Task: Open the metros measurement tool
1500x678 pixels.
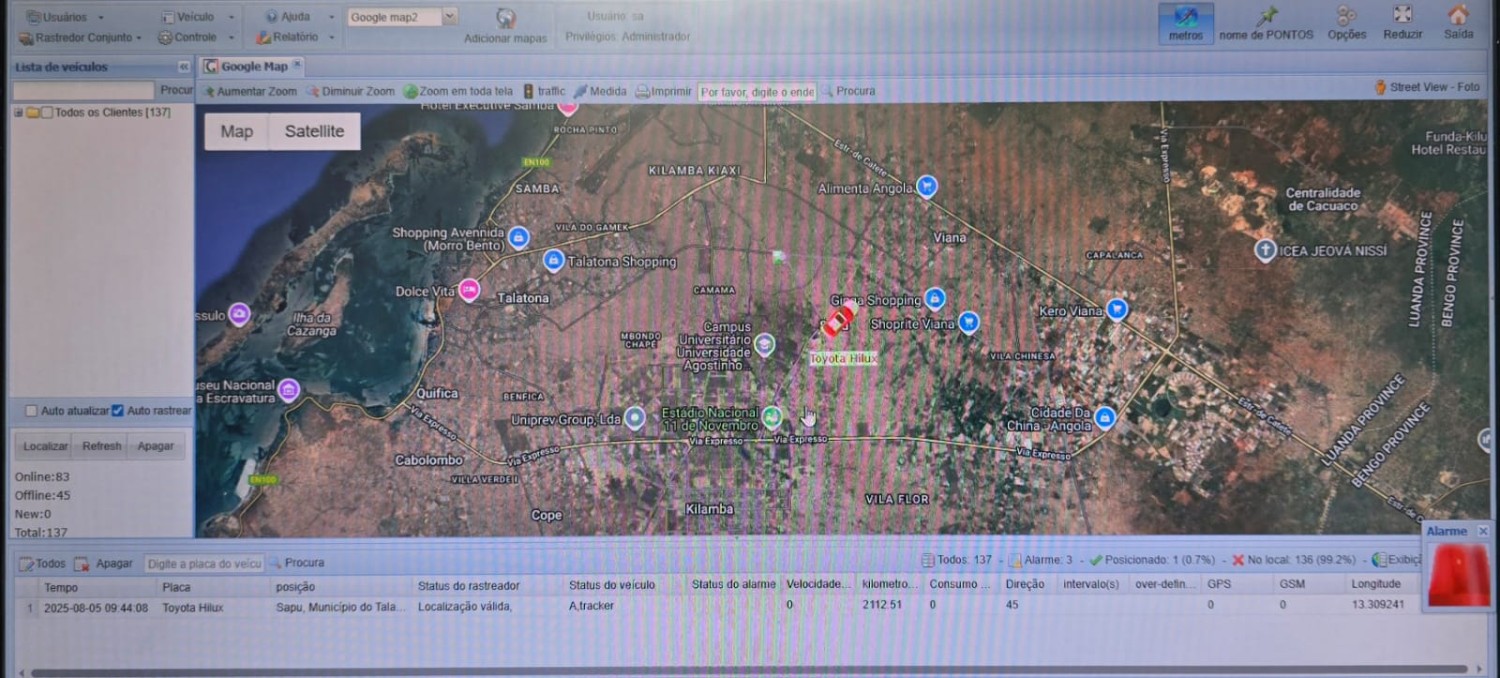Action: pyautogui.click(x=1186, y=18)
